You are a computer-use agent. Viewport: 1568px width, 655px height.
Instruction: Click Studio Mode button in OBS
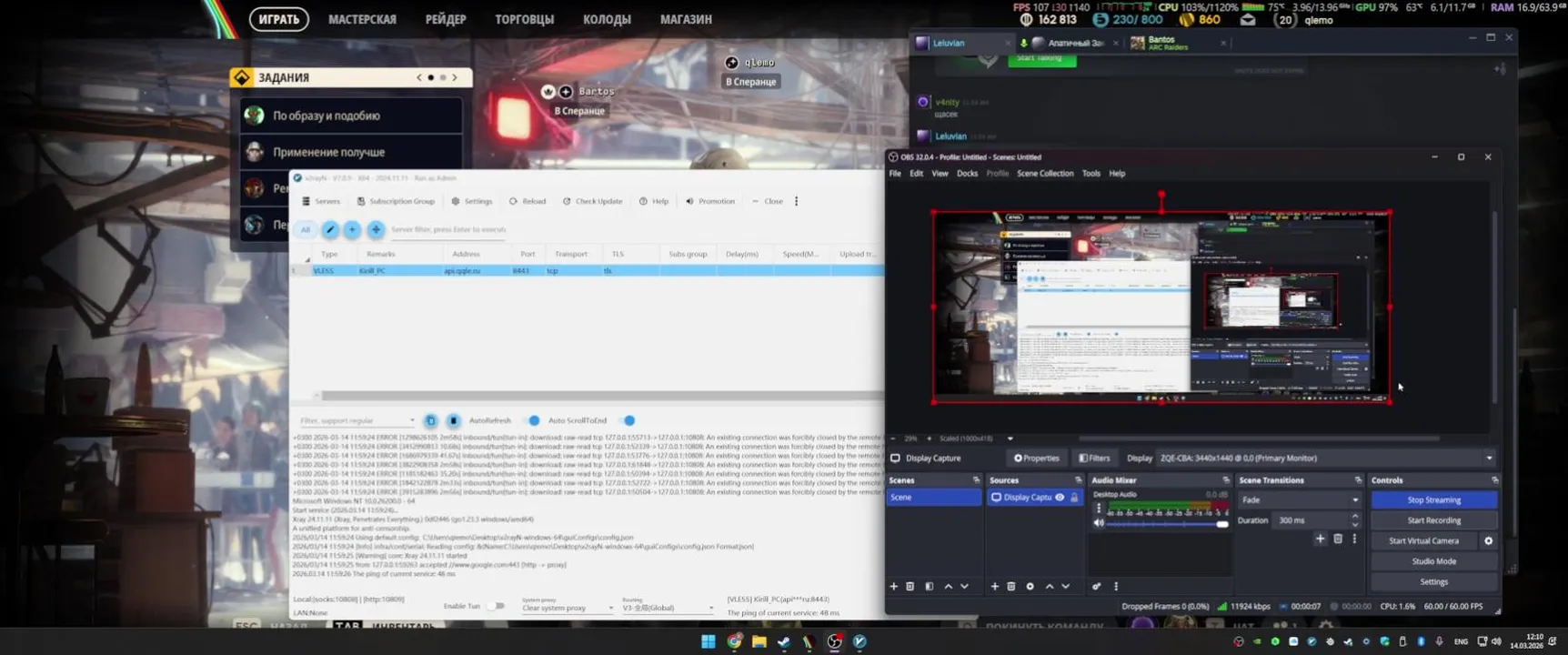[x=1433, y=561]
